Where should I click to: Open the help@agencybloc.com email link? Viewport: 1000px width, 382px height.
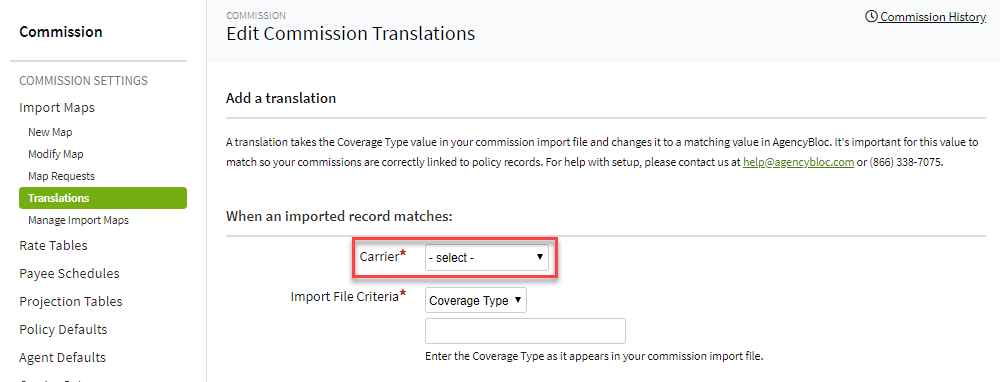[x=798, y=162]
